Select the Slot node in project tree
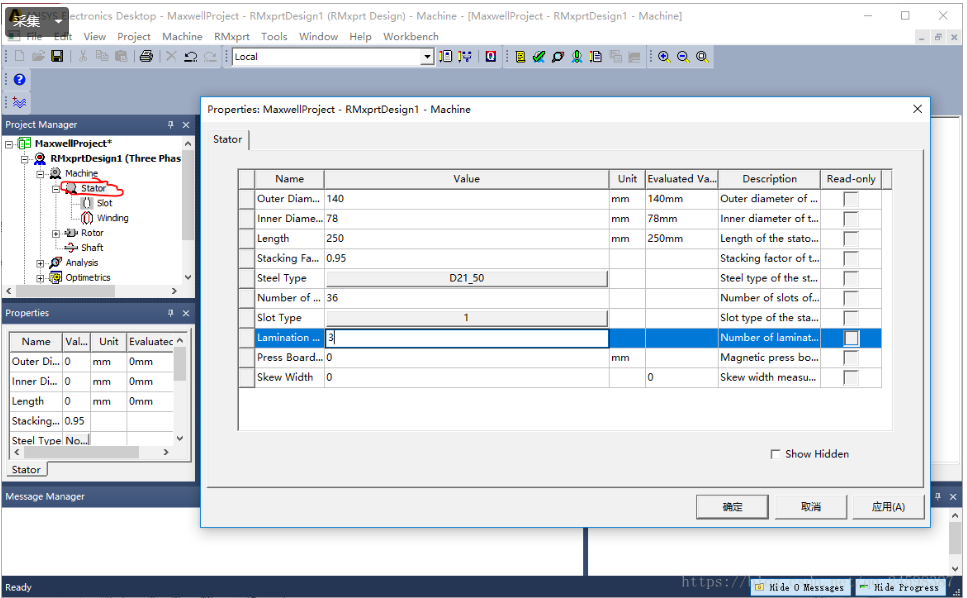 click(x=104, y=203)
